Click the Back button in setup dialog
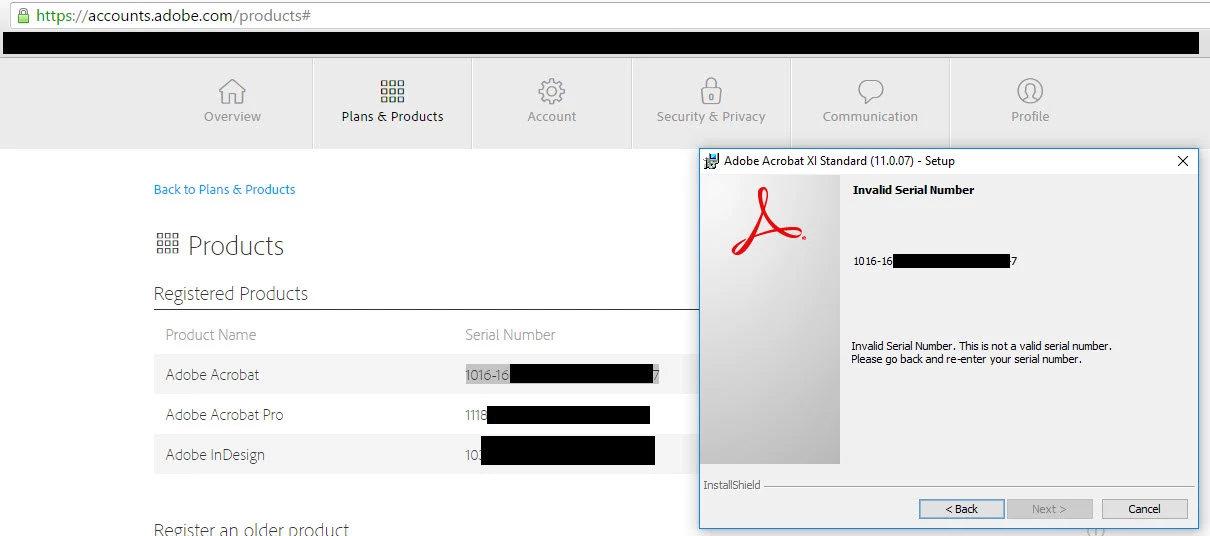 tap(961, 509)
